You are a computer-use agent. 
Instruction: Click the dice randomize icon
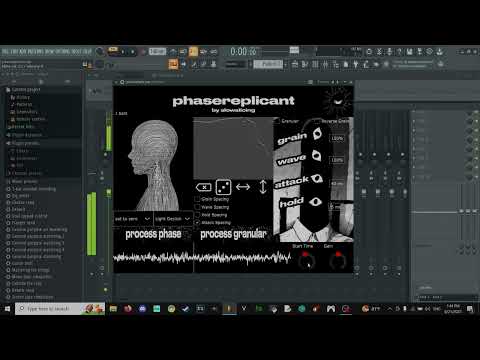pos(223,187)
